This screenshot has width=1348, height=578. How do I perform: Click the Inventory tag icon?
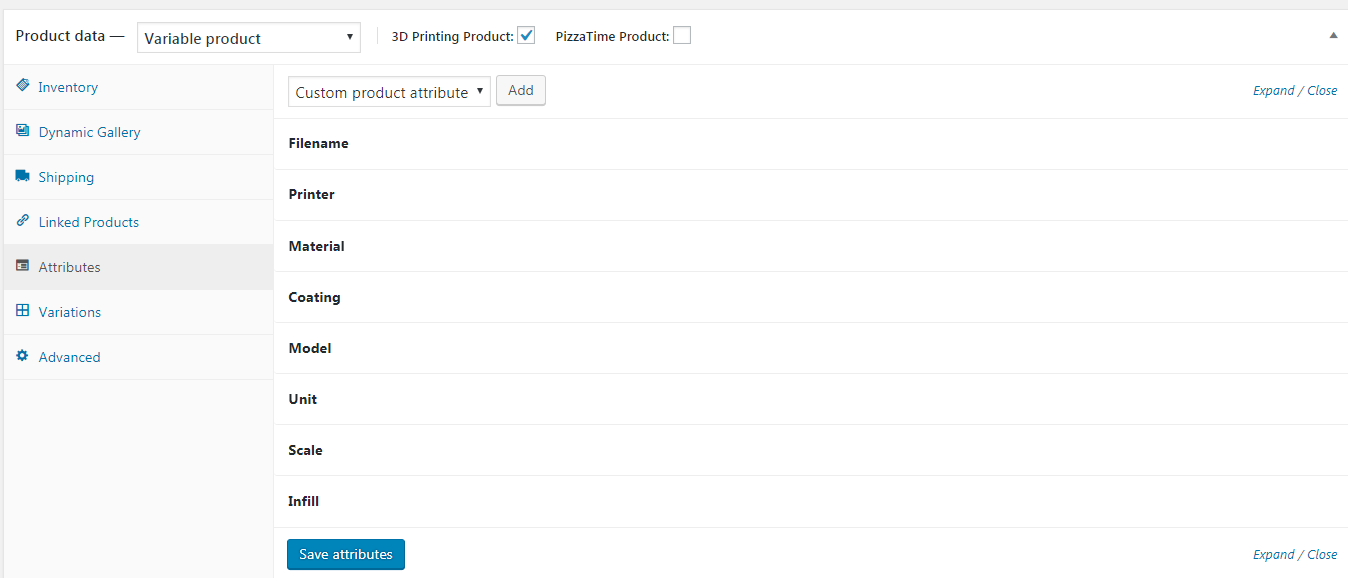[x=23, y=86]
